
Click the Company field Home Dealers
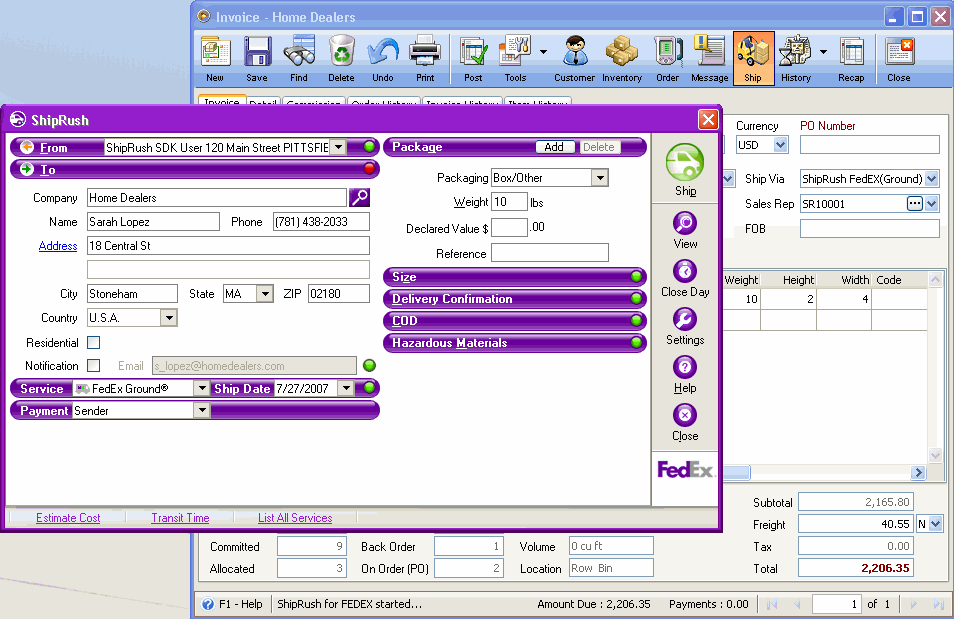tap(217, 198)
